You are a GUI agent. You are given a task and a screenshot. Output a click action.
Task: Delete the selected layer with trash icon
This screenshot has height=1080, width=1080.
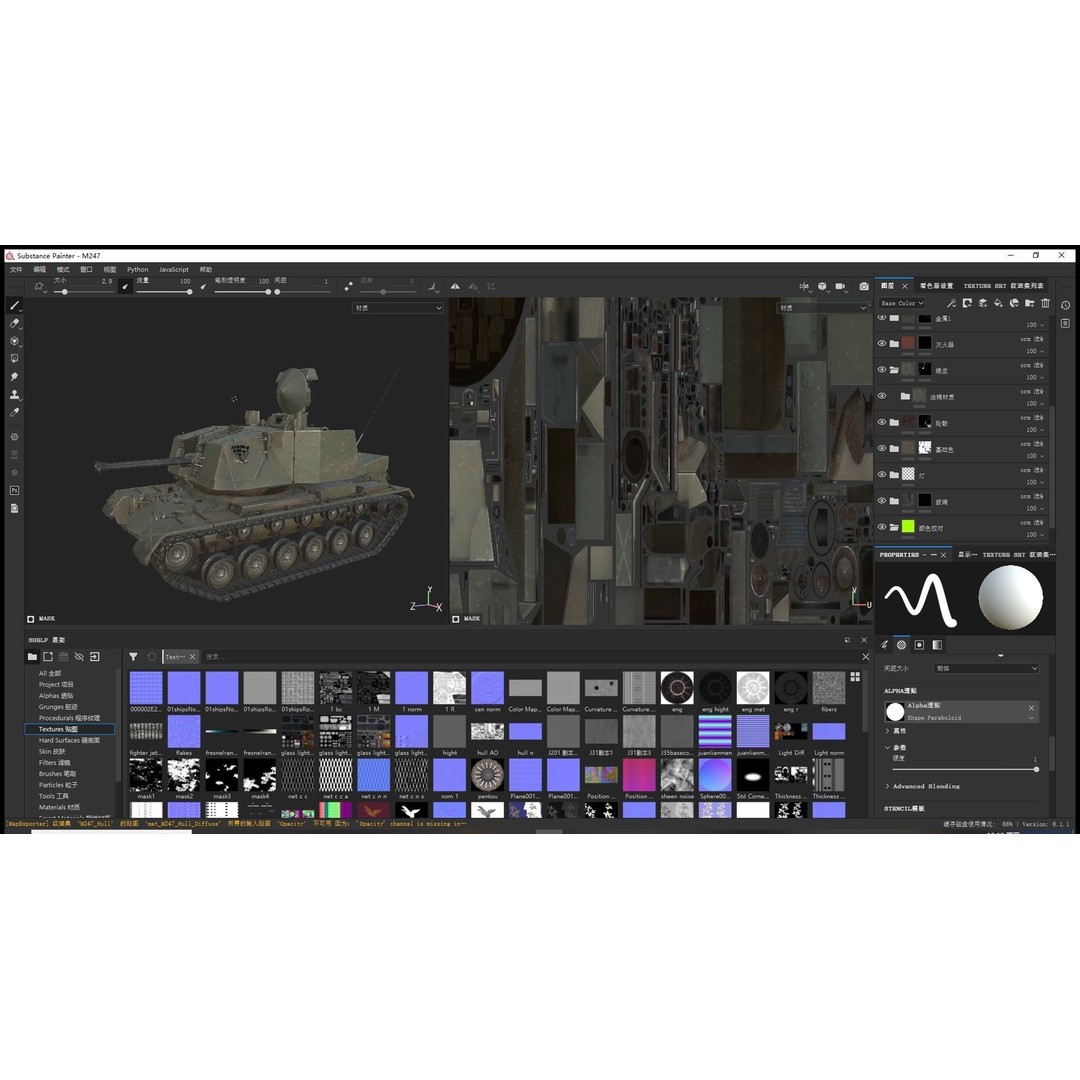(1046, 303)
